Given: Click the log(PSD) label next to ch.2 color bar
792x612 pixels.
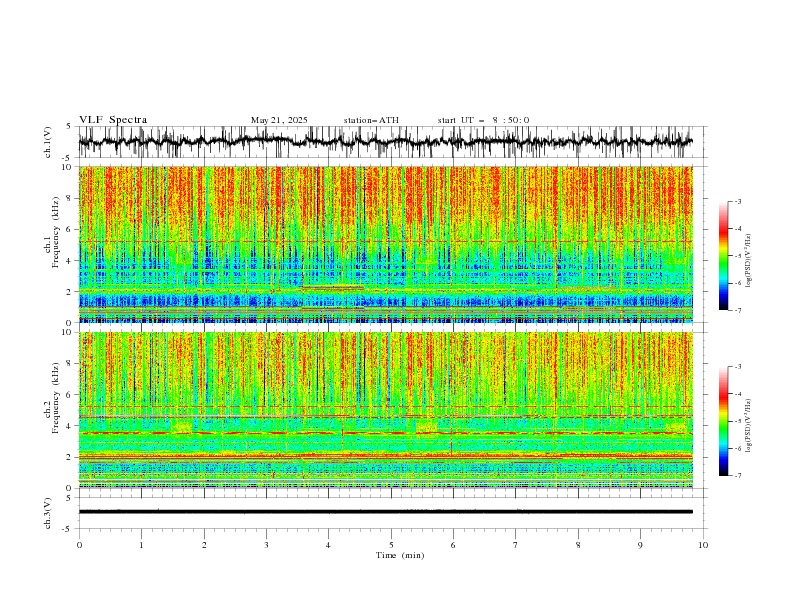Looking at the screenshot, I should pos(748,425).
